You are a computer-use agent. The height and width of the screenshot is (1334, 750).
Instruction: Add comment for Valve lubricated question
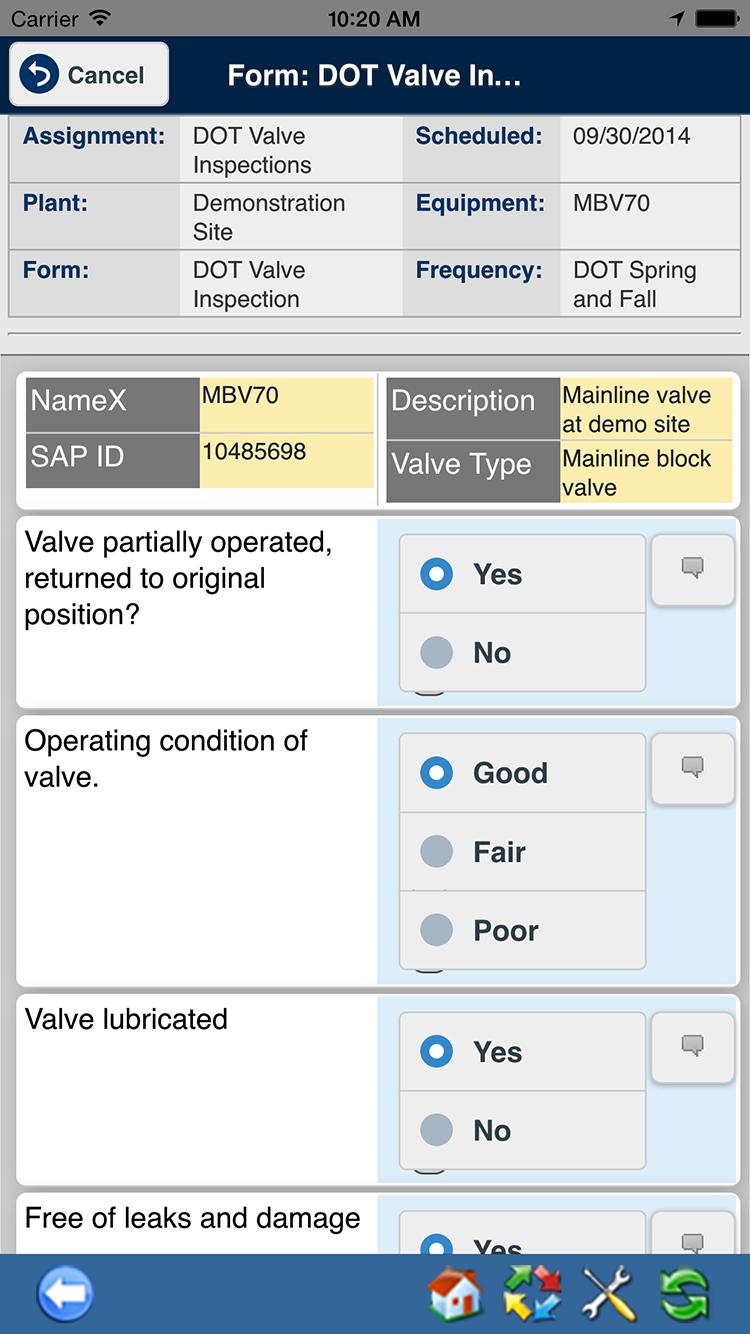coord(693,1047)
